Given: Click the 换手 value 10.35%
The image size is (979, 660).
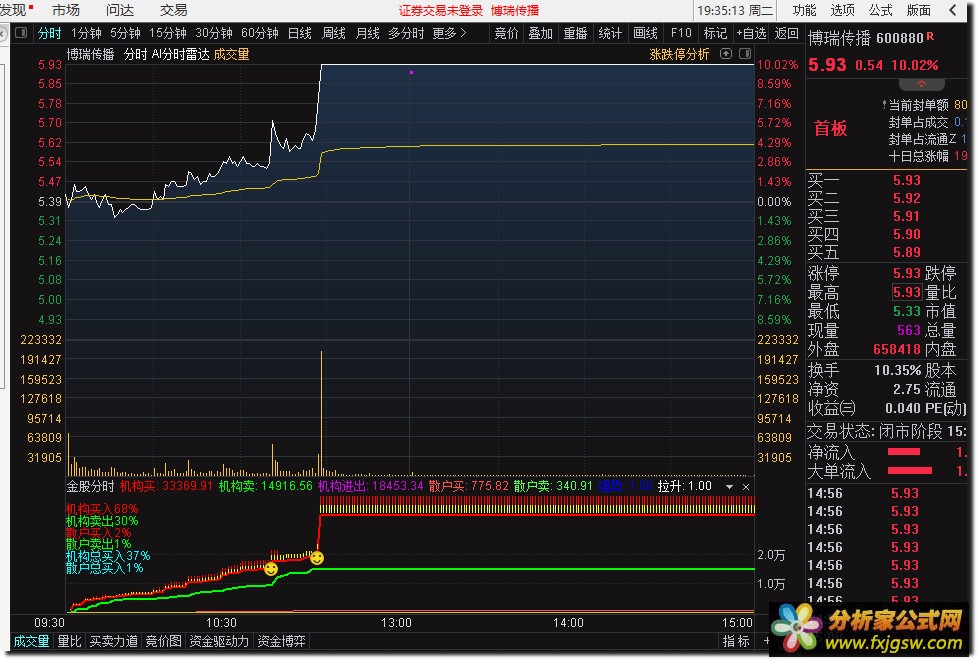Looking at the screenshot, I should click(x=897, y=370).
